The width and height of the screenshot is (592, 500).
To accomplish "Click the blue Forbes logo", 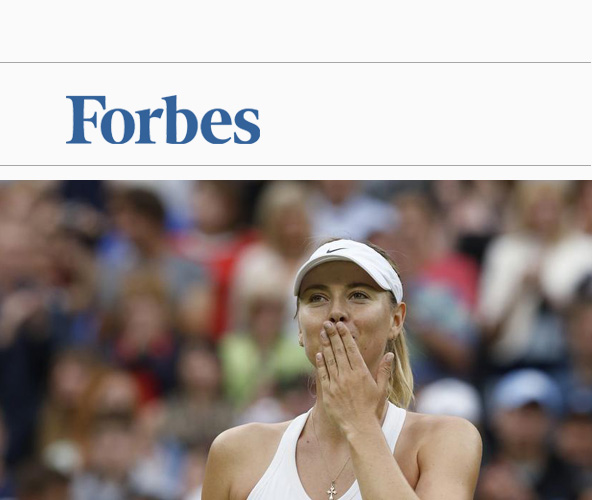I will [163, 120].
